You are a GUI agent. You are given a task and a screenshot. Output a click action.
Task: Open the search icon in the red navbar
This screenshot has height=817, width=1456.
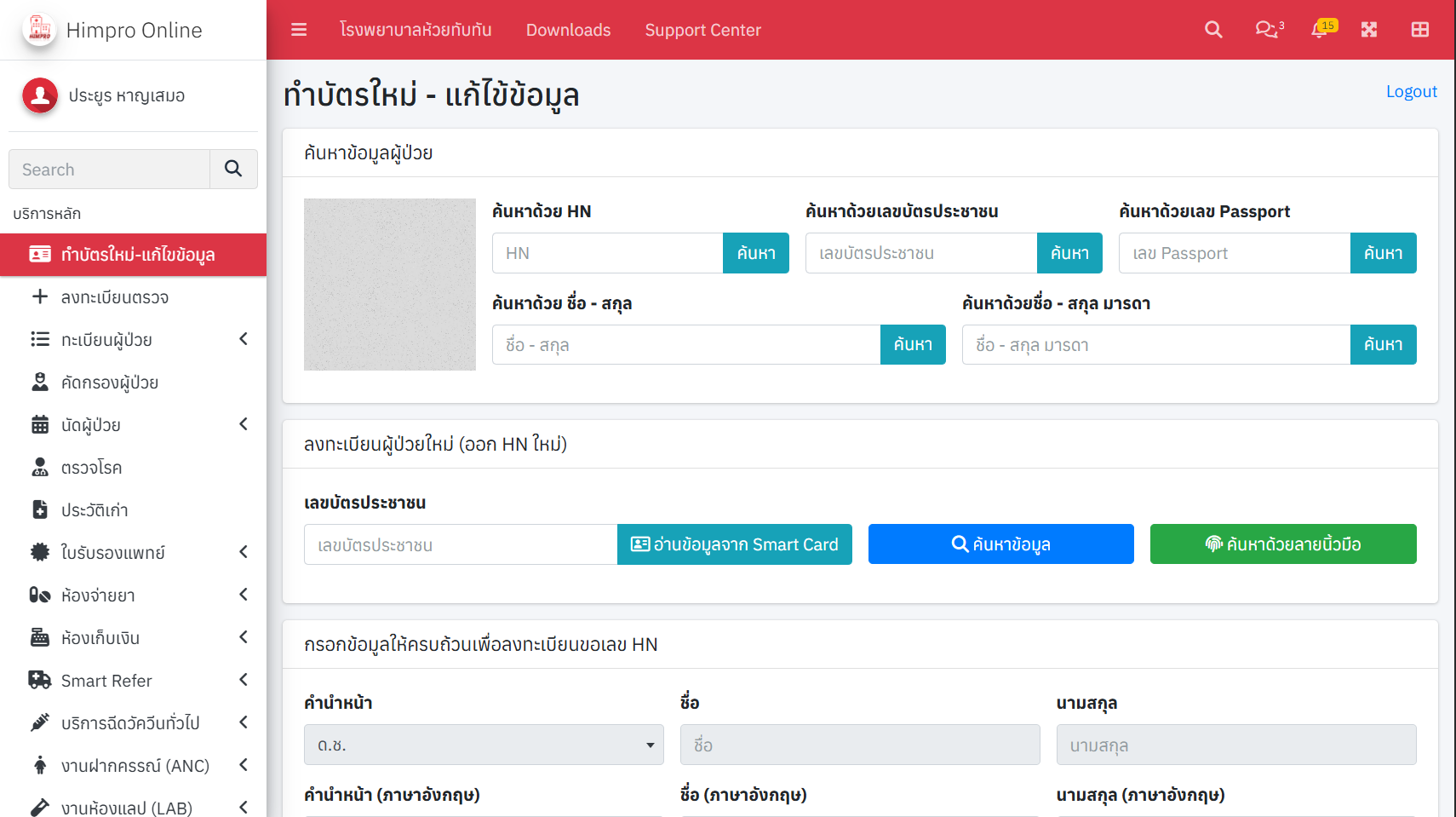[x=1212, y=29]
